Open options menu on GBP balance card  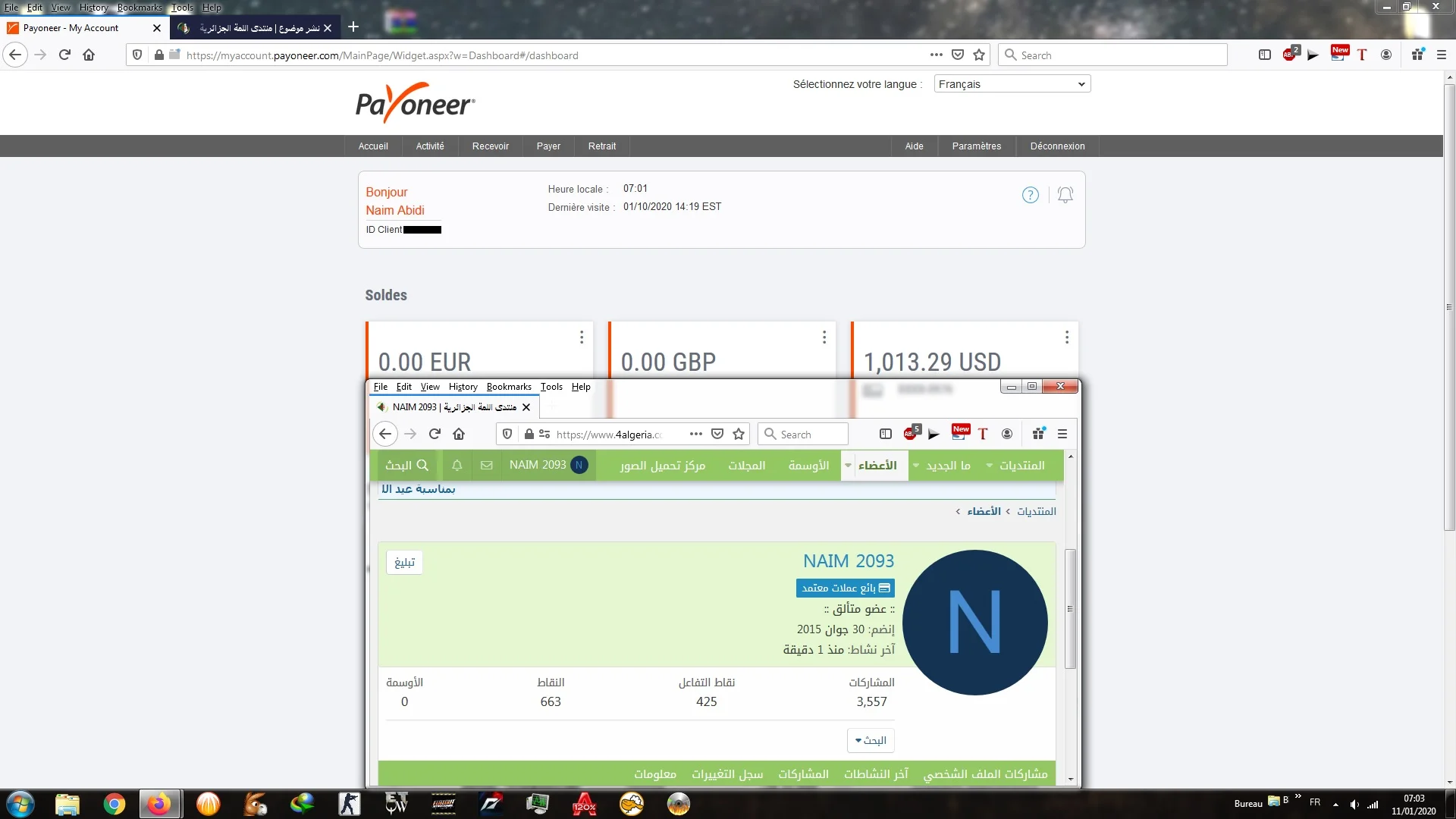(x=824, y=337)
